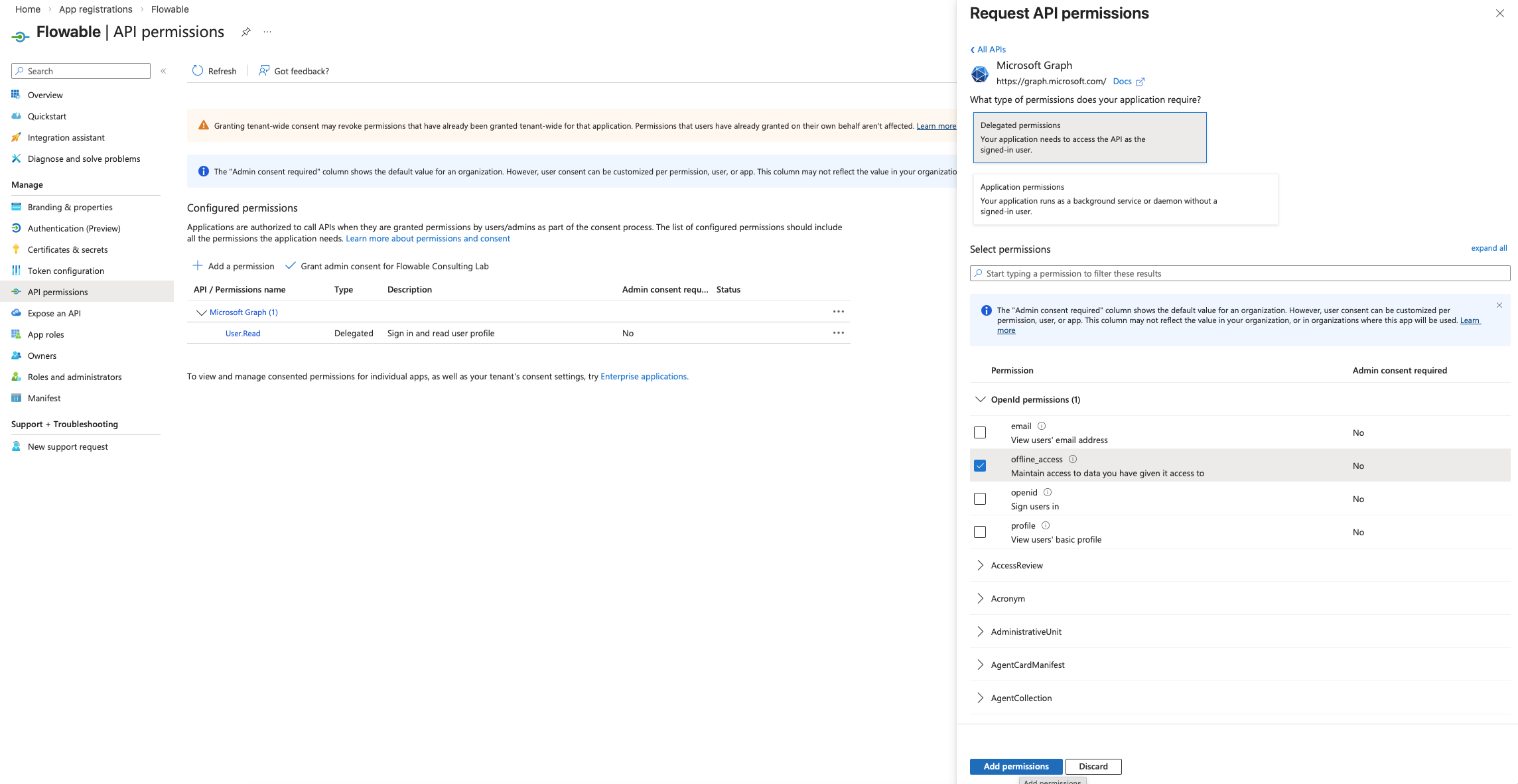Enable the openid permission checkbox
Image resolution: width=1518 pixels, height=784 pixels.
(980, 499)
